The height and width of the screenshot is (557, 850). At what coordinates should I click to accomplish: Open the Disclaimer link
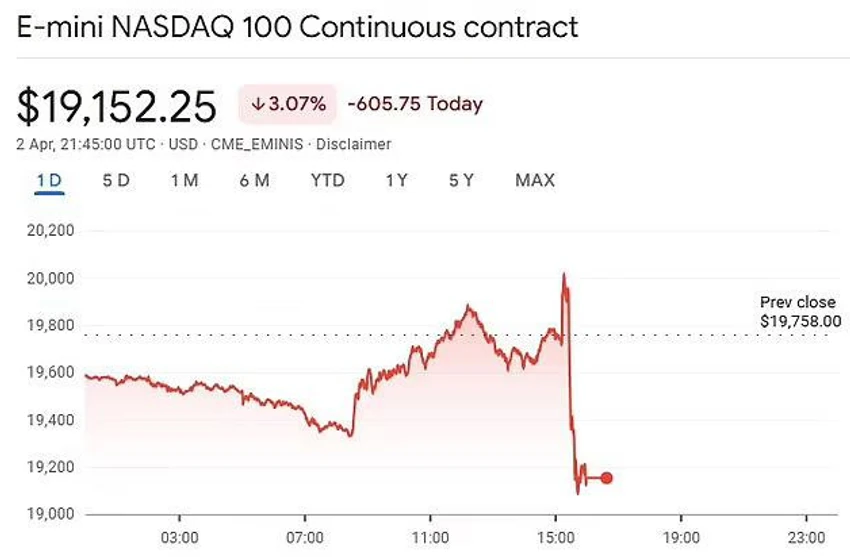pos(353,145)
